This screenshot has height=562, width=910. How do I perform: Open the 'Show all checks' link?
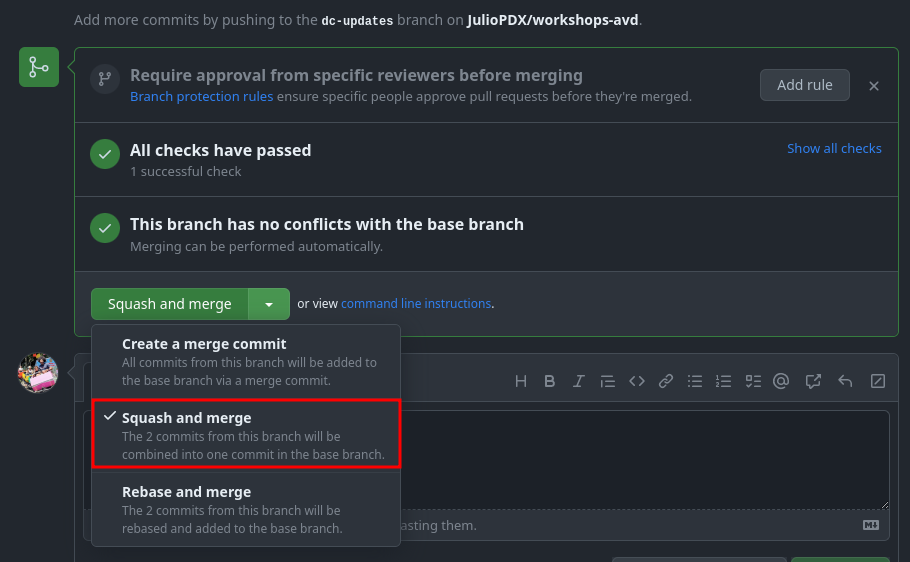(834, 148)
